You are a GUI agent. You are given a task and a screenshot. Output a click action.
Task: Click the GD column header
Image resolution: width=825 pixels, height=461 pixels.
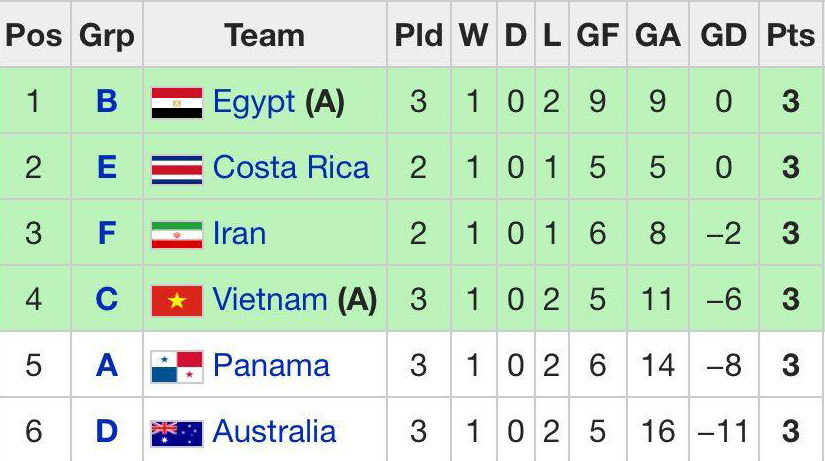click(x=723, y=35)
